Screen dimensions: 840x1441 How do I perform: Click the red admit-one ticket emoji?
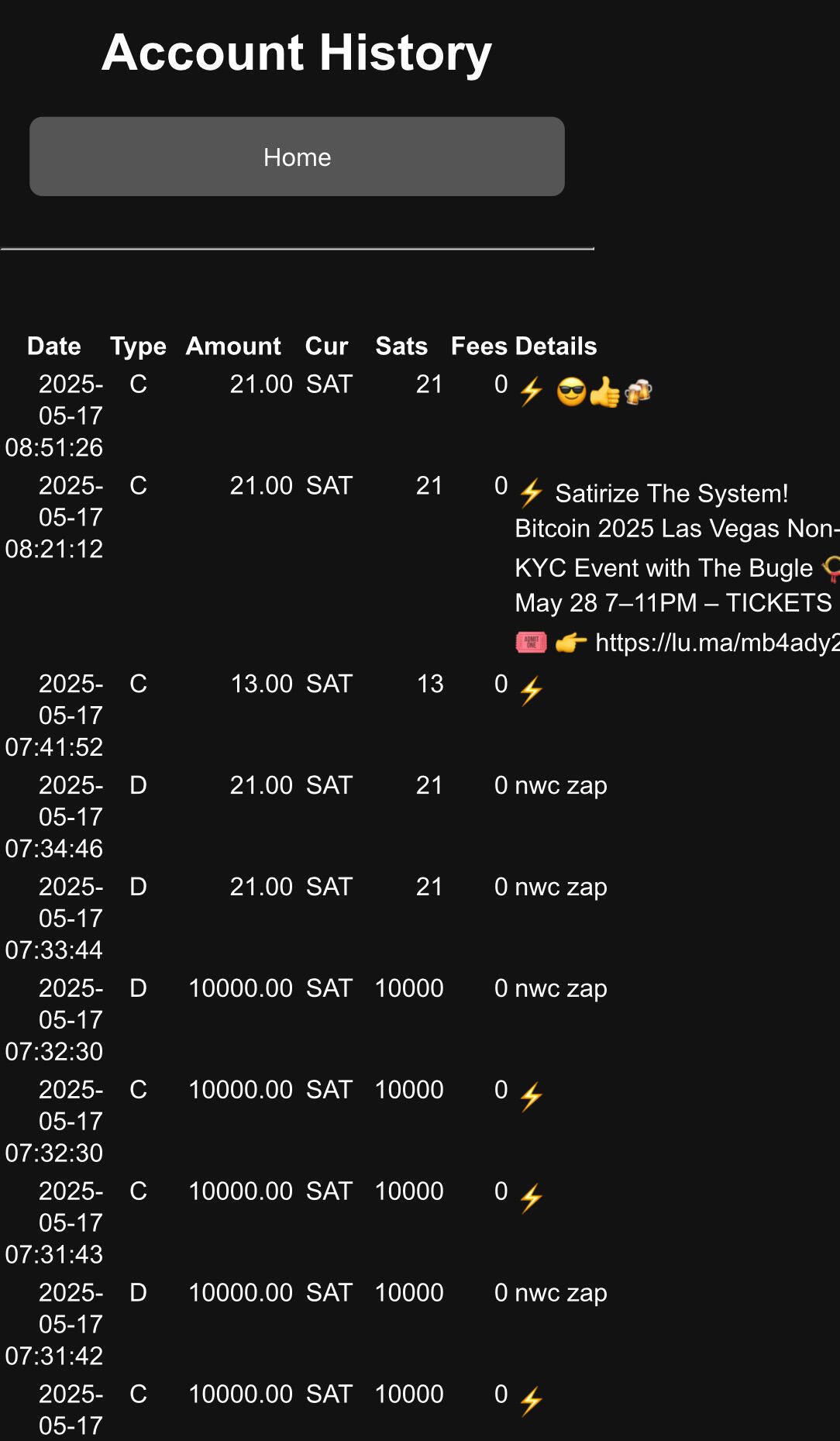tap(531, 643)
